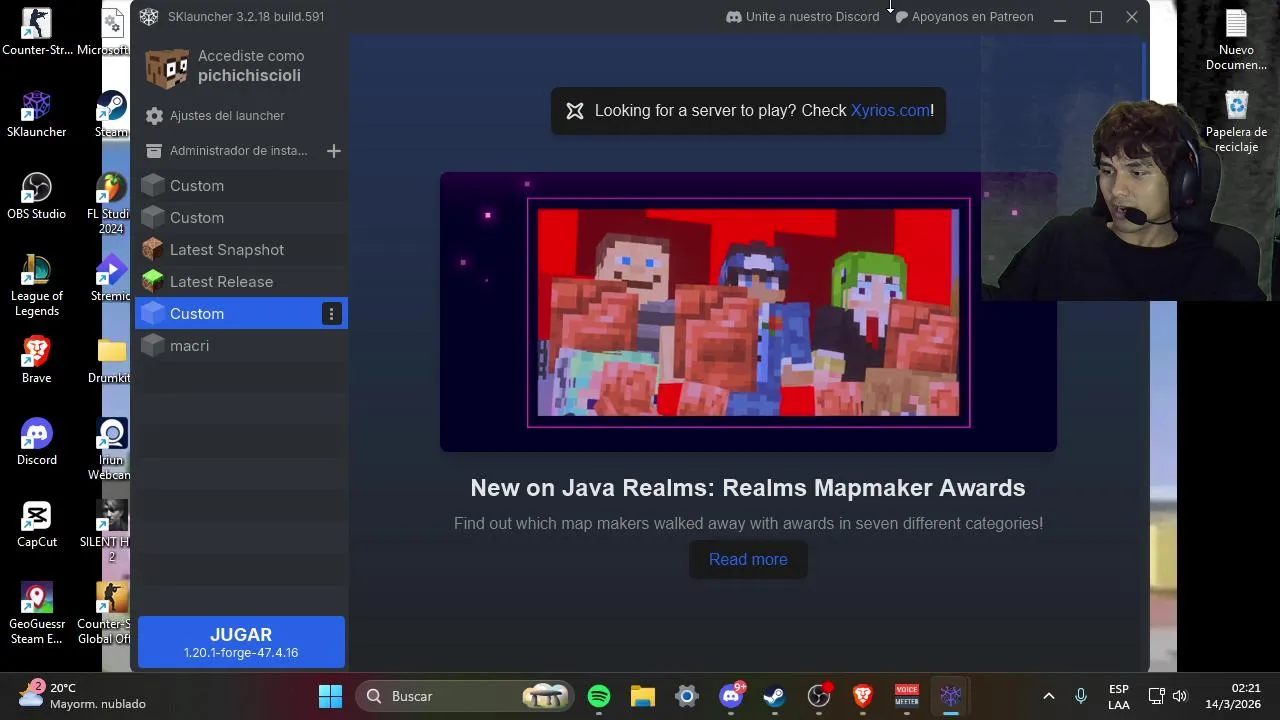Open the three-dot menu on selected Custom

(331, 314)
